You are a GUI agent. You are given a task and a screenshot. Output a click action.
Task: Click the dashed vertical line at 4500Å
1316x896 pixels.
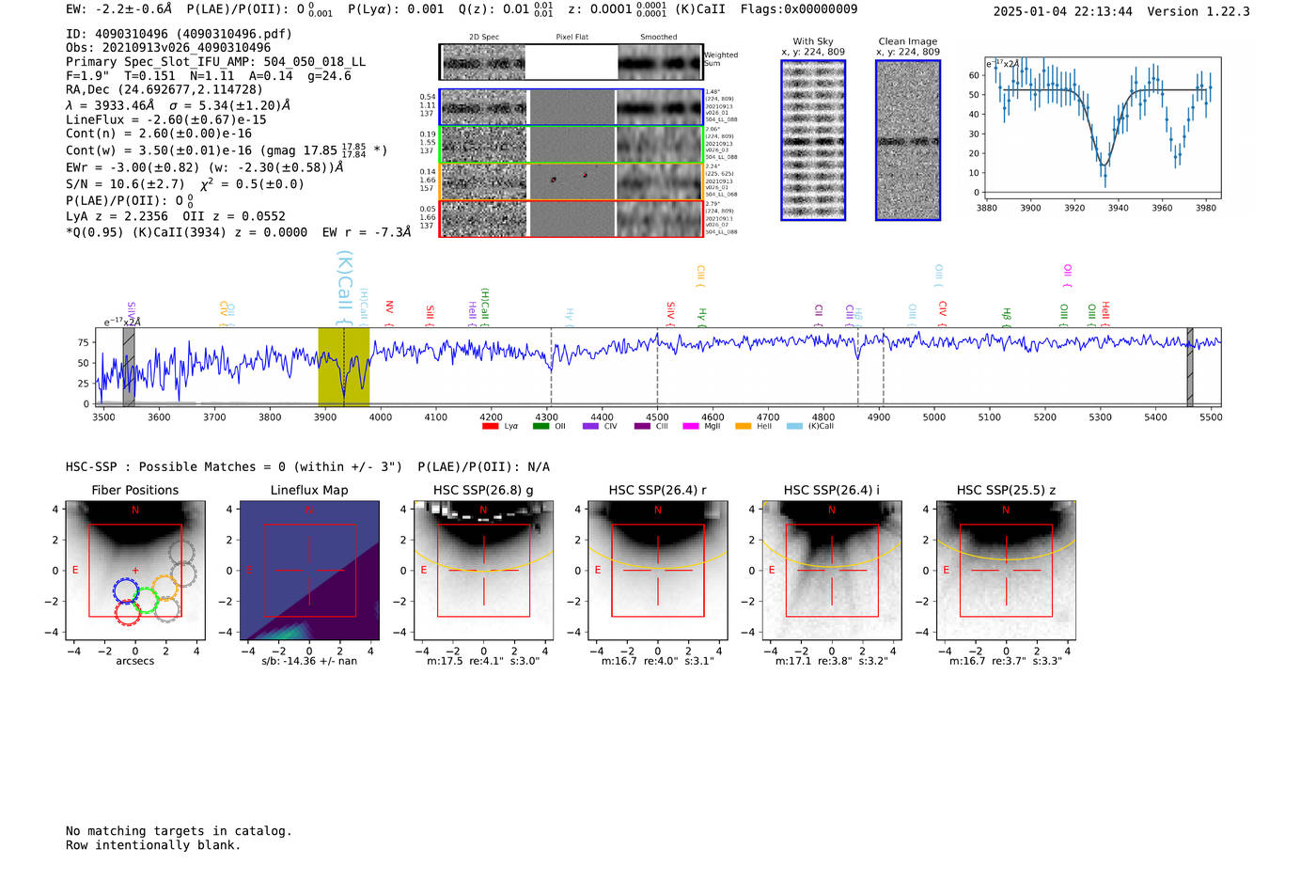point(657,367)
